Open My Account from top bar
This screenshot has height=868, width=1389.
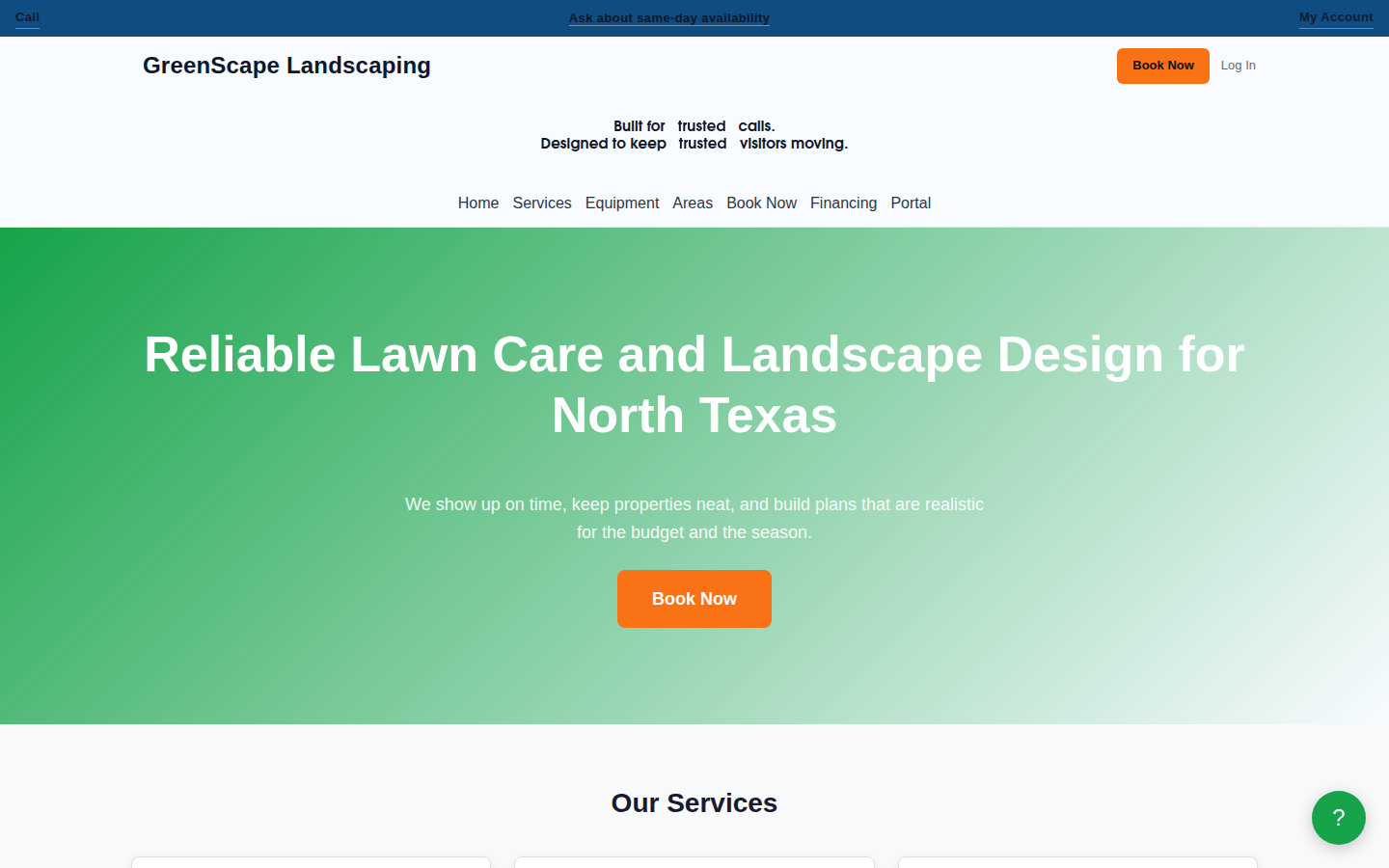(x=1336, y=16)
